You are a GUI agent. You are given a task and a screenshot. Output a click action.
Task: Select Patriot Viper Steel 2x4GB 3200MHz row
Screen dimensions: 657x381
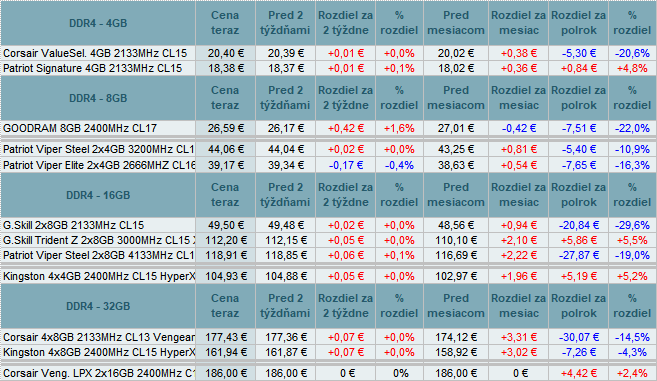pos(328,149)
